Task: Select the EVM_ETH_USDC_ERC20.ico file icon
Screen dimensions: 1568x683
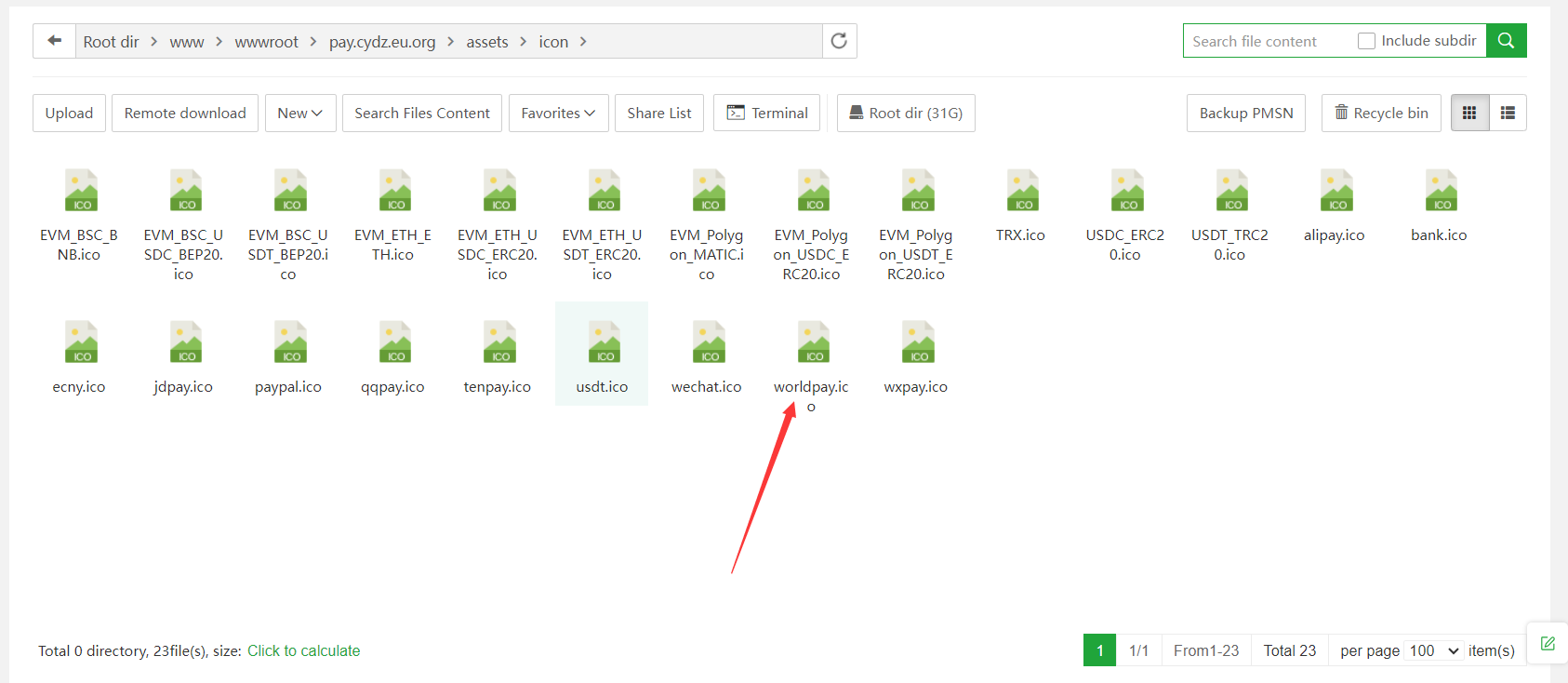Action: (x=498, y=191)
